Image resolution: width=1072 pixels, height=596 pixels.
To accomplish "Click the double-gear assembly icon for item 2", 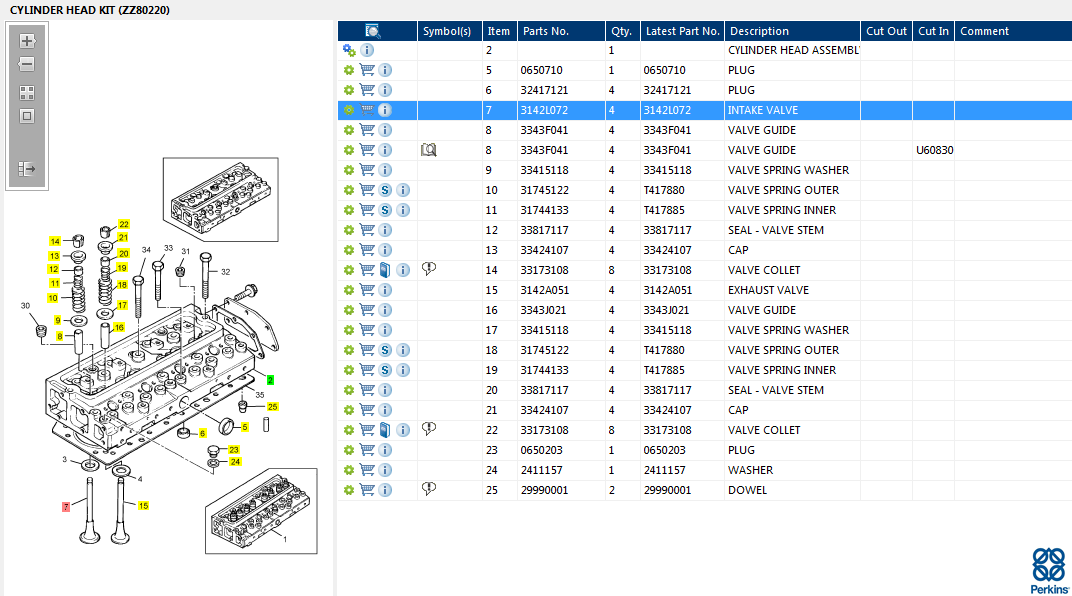I will (x=349, y=50).
